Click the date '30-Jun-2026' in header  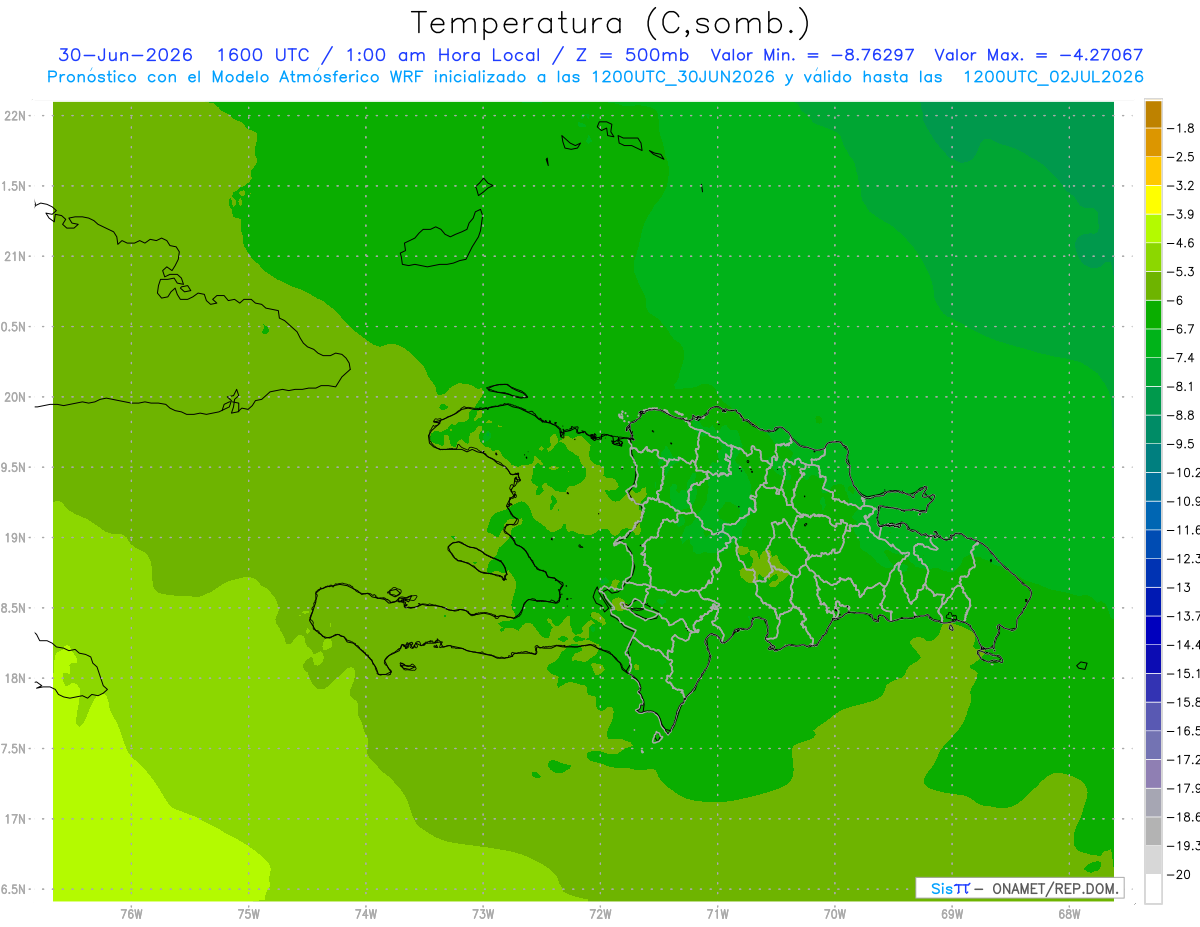(x=125, y=55)
